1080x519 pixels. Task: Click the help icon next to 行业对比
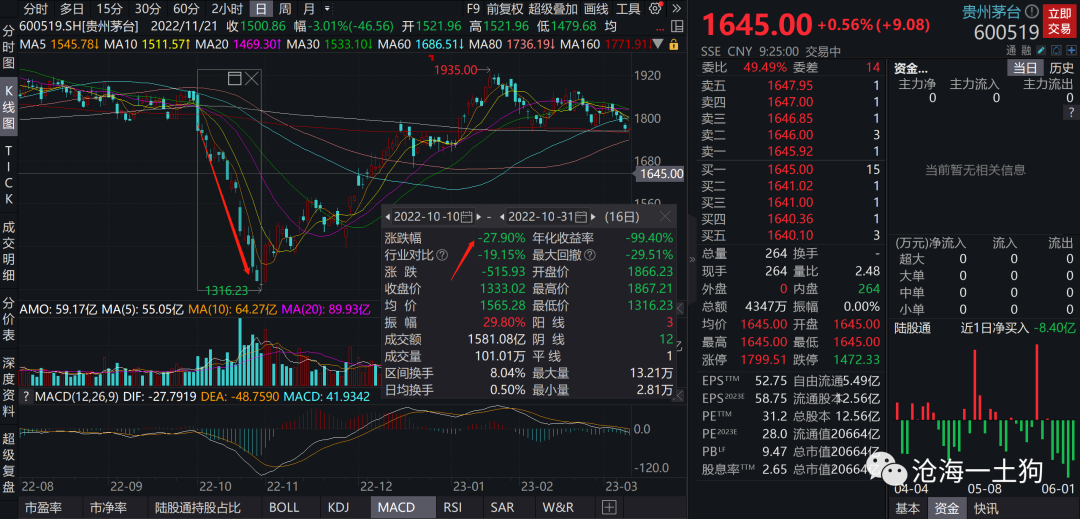(x=442, y=255)
